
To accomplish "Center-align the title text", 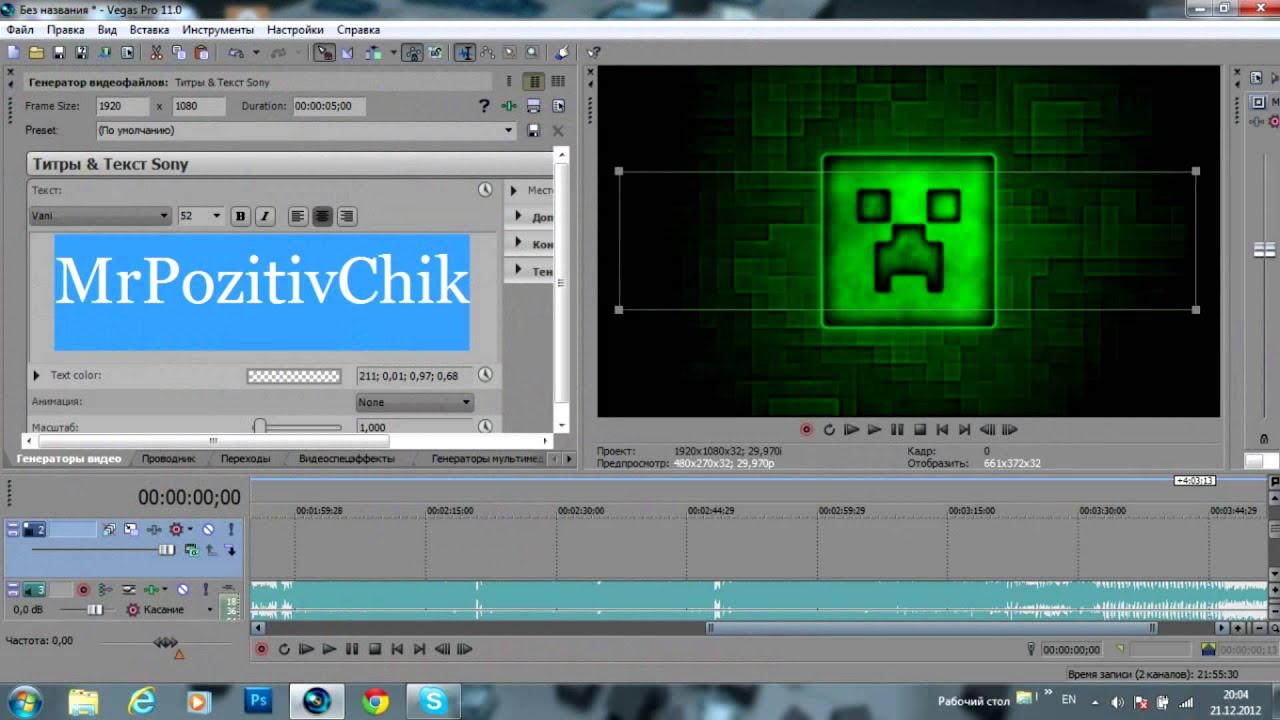I will click(322, 216).
